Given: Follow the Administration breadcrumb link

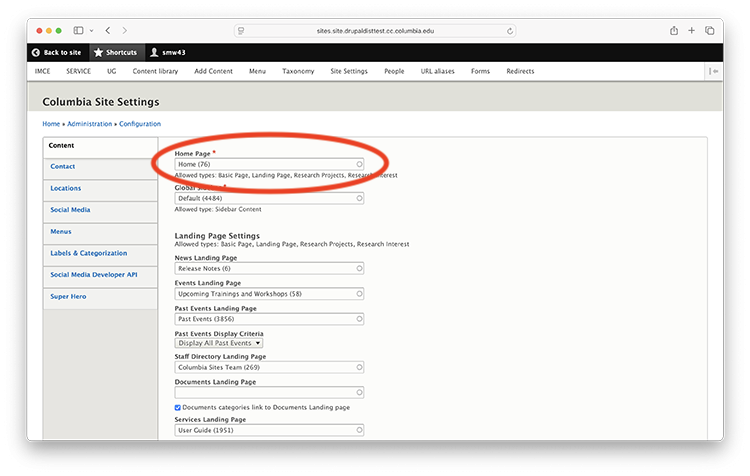Looking at the screenshot, I should click(x=89, y=124).
